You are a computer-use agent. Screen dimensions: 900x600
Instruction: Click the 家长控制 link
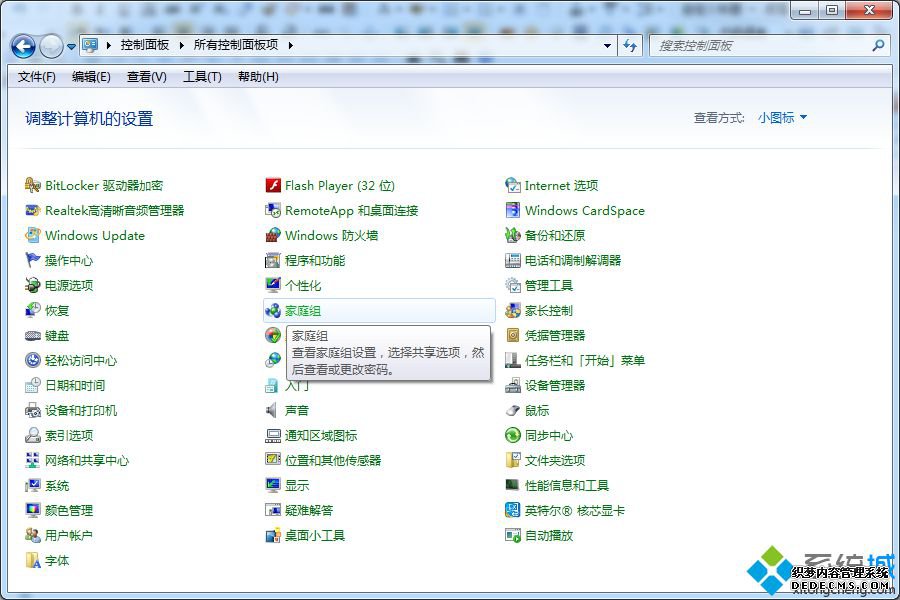point(549,311)
